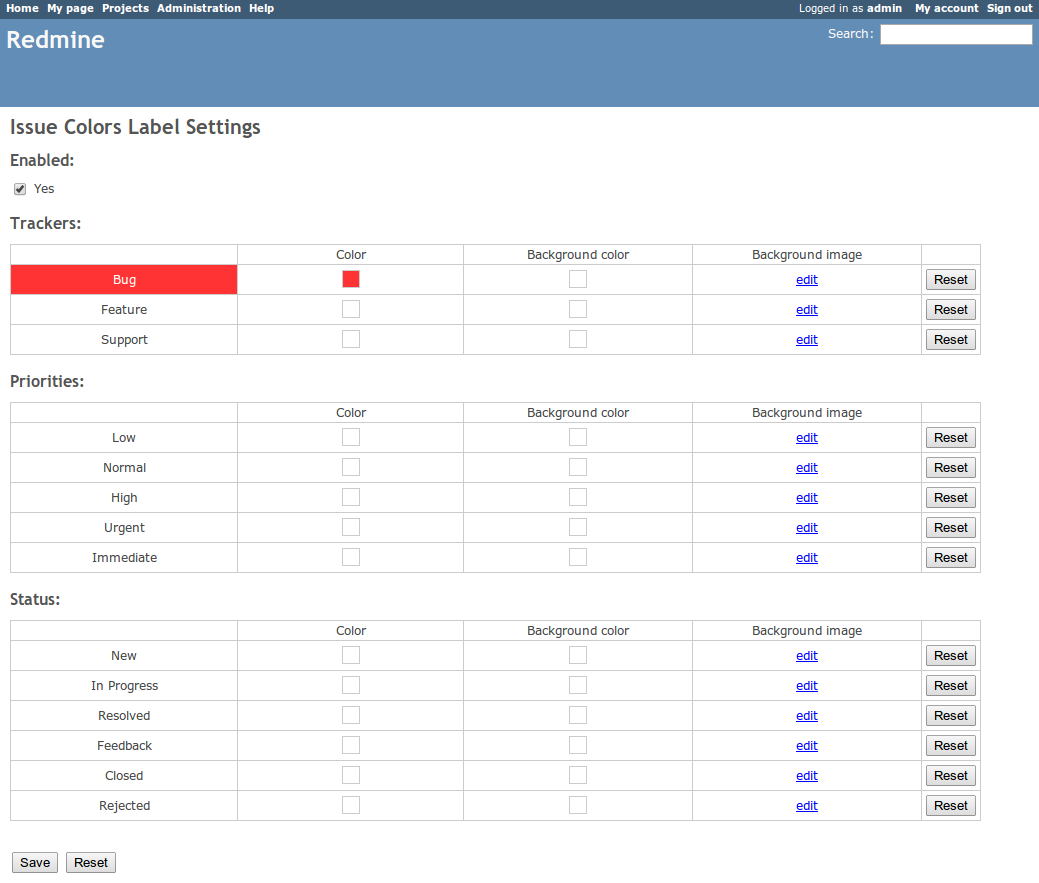Pick Background color for In Progress status

[x=578, y=685]
